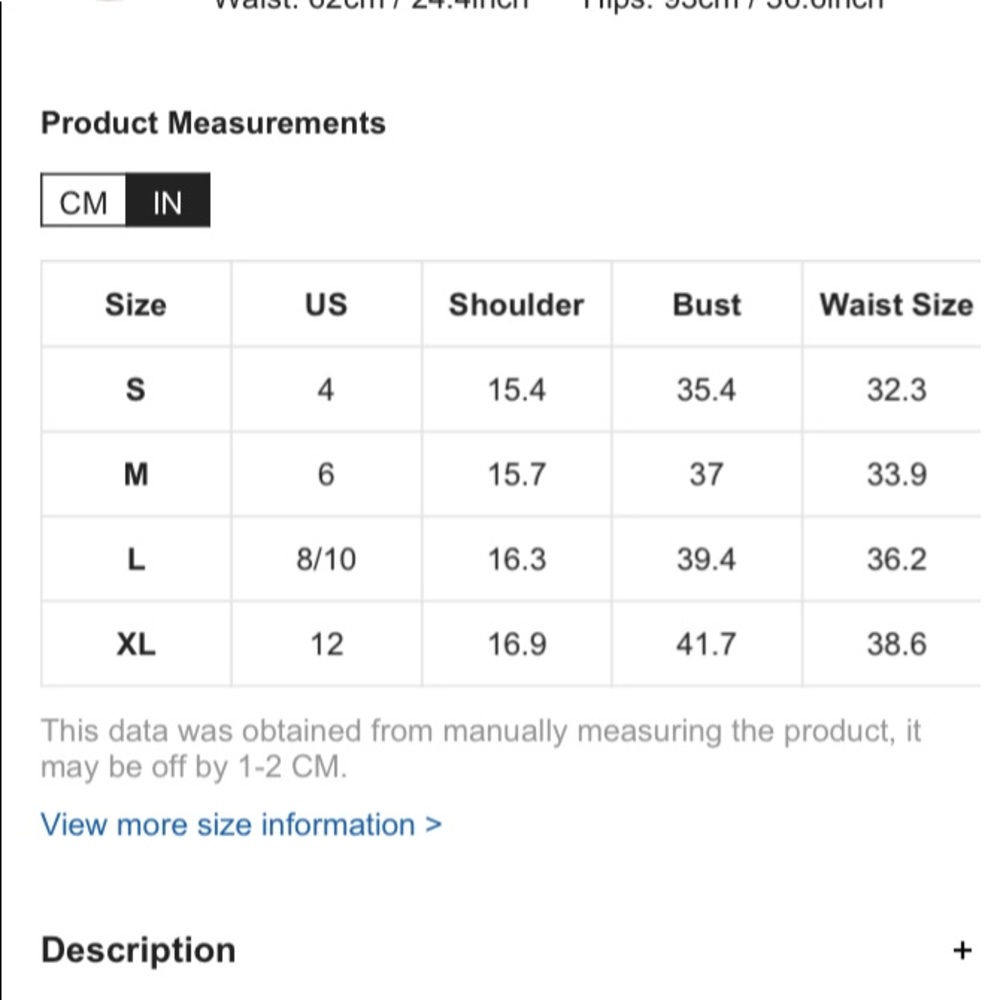This screenshot has height=1000, width=1000.
Task: Click the Description heading
Action: [x=138, y=950]
